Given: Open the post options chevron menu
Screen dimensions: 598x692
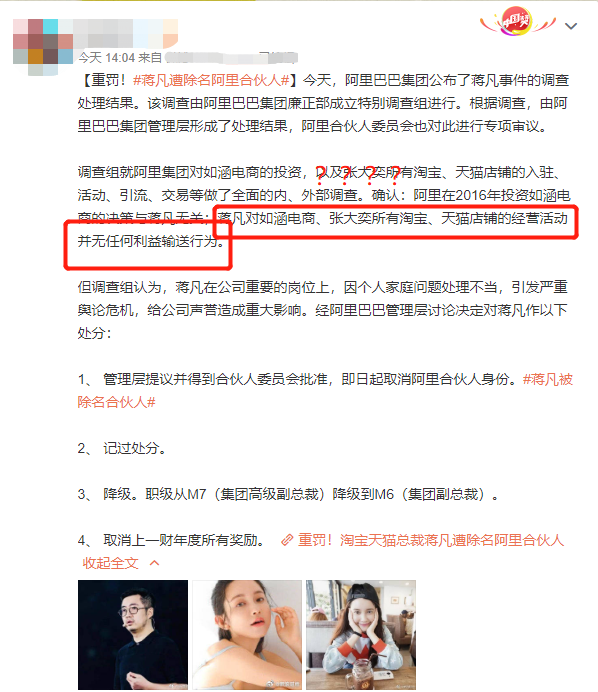Looking at the screenshot, I should pyautogui.click(x=571, y=26).
